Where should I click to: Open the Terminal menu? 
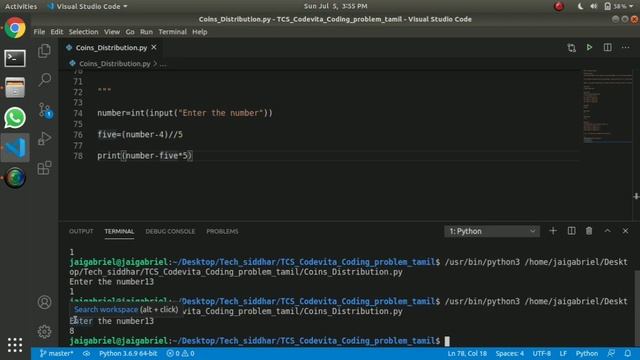(x=172, y=32)
